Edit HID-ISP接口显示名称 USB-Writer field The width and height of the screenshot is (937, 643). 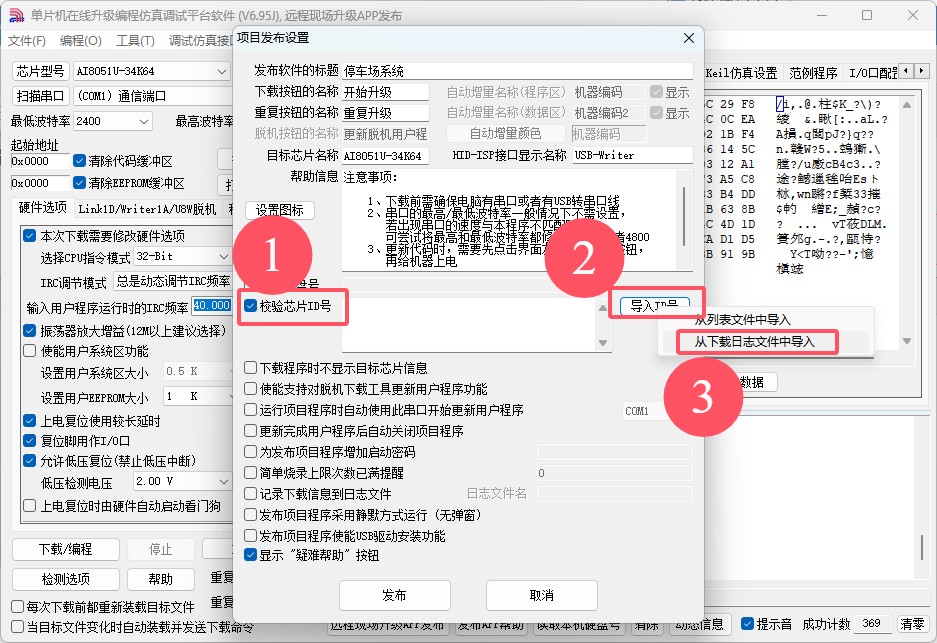tap(632, 155)
